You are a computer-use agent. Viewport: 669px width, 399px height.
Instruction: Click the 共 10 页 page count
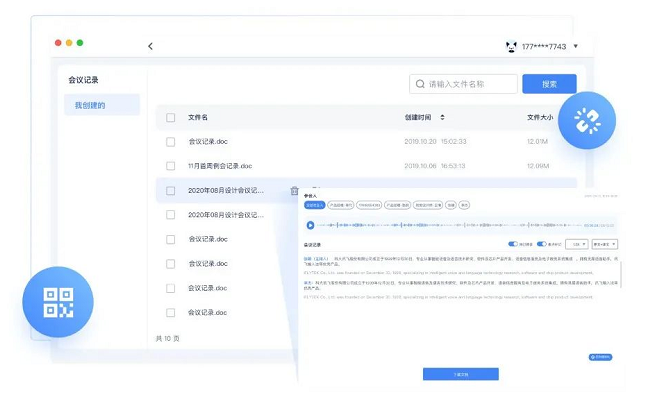[x=168, y=338]
